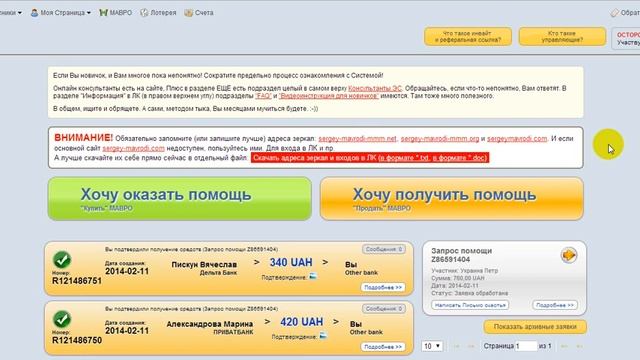
Task: Click the name Пискун Вячеслав
Action: tap(204, 264)
